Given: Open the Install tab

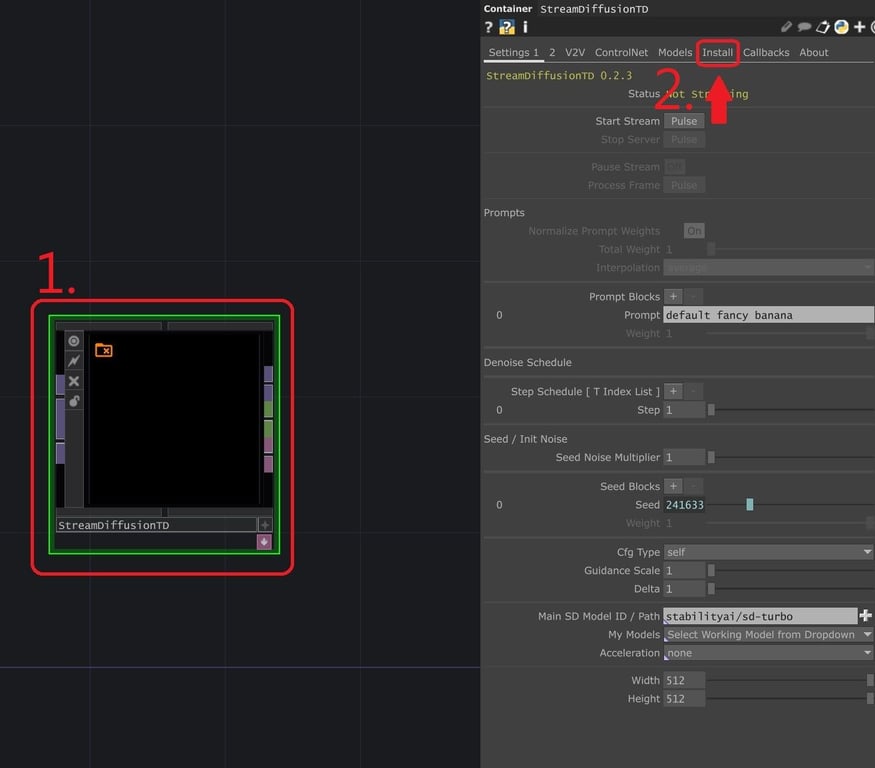Looking at the screenshot, I should tap(717, 52).
